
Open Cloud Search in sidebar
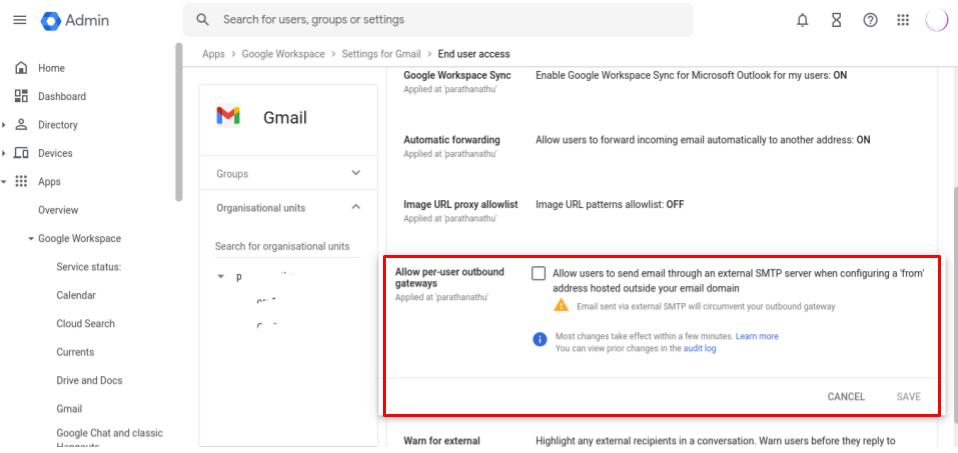click(86, 323)
